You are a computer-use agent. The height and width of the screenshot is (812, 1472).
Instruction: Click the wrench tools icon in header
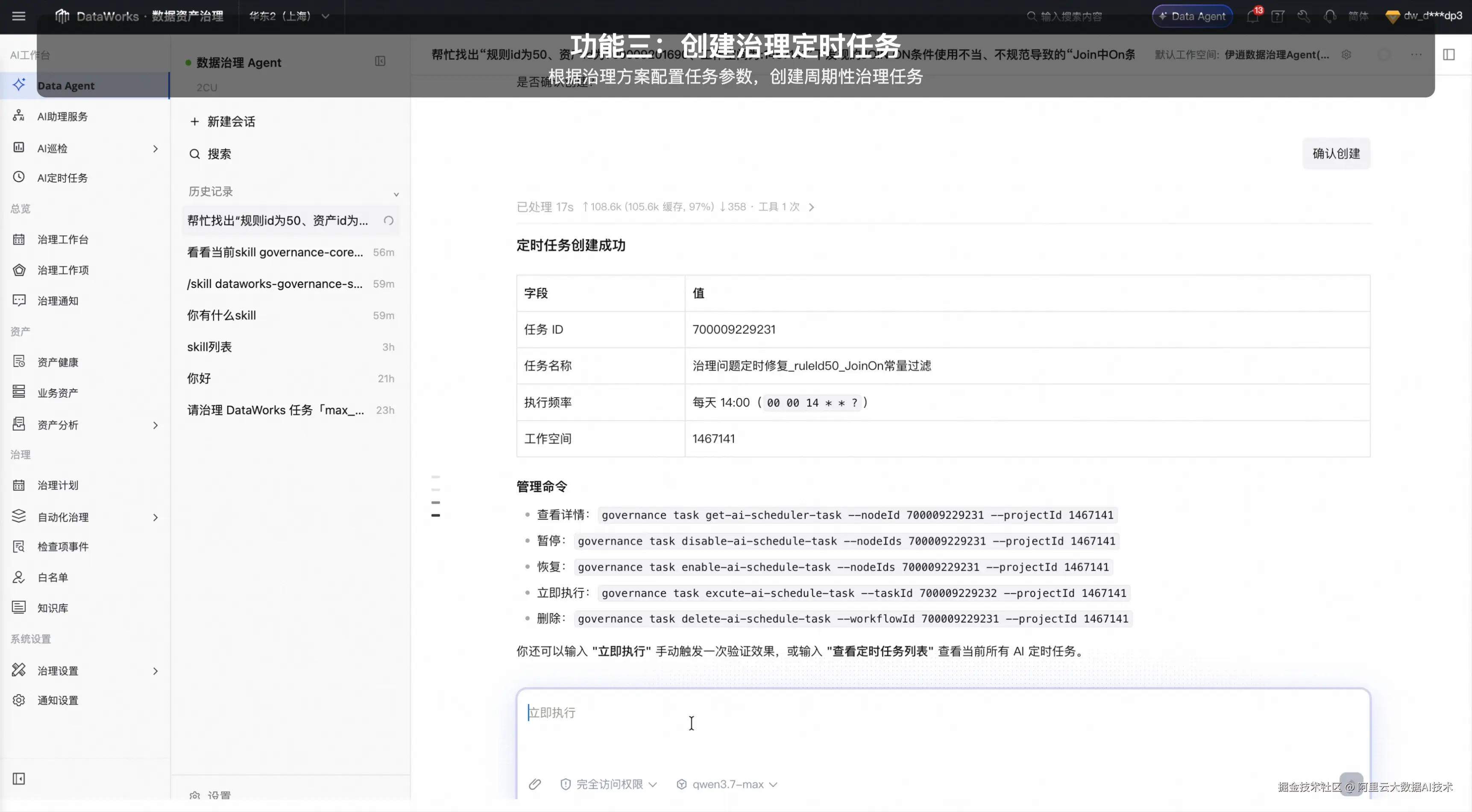pyautogui.click(x=1303, y=16)
